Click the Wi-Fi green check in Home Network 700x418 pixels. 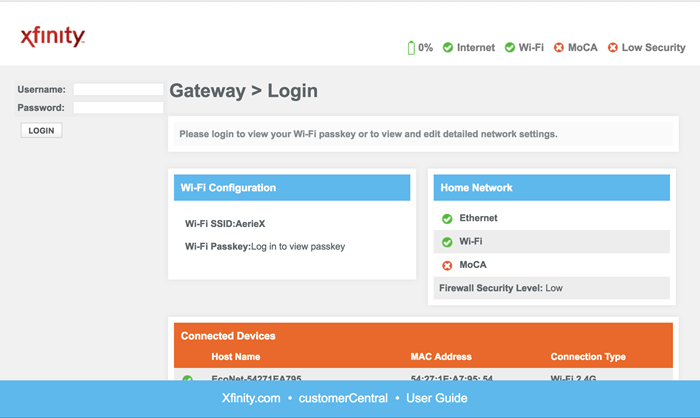[x=447, y=242]
